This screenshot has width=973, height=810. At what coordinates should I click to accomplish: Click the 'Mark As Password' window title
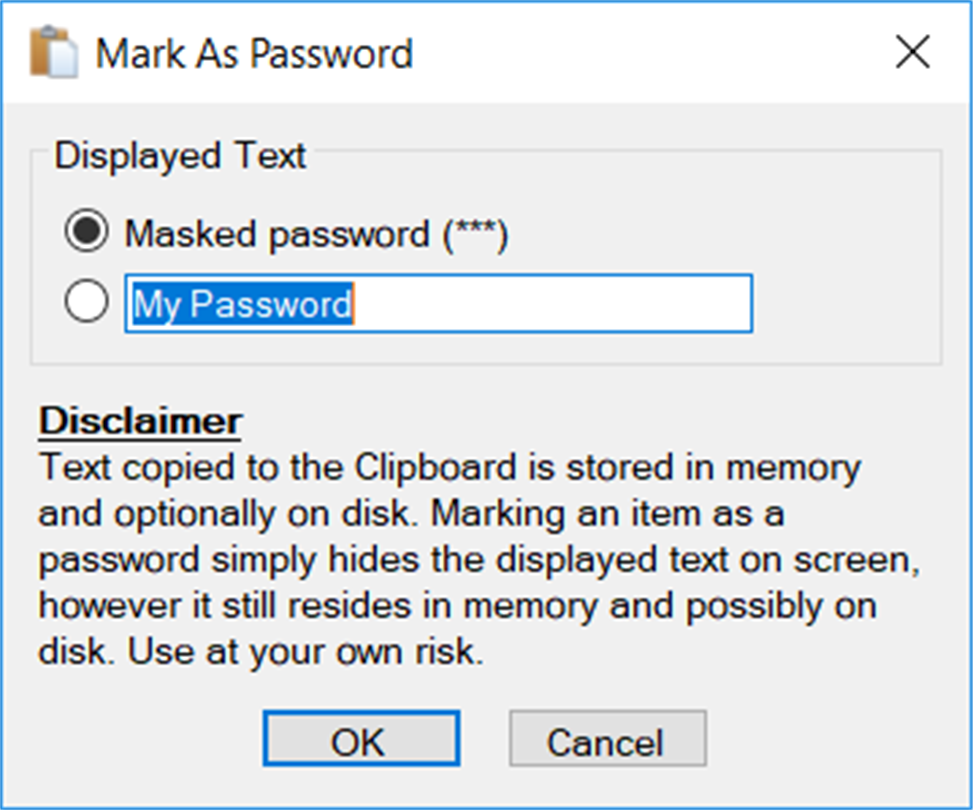click(254, 53)
